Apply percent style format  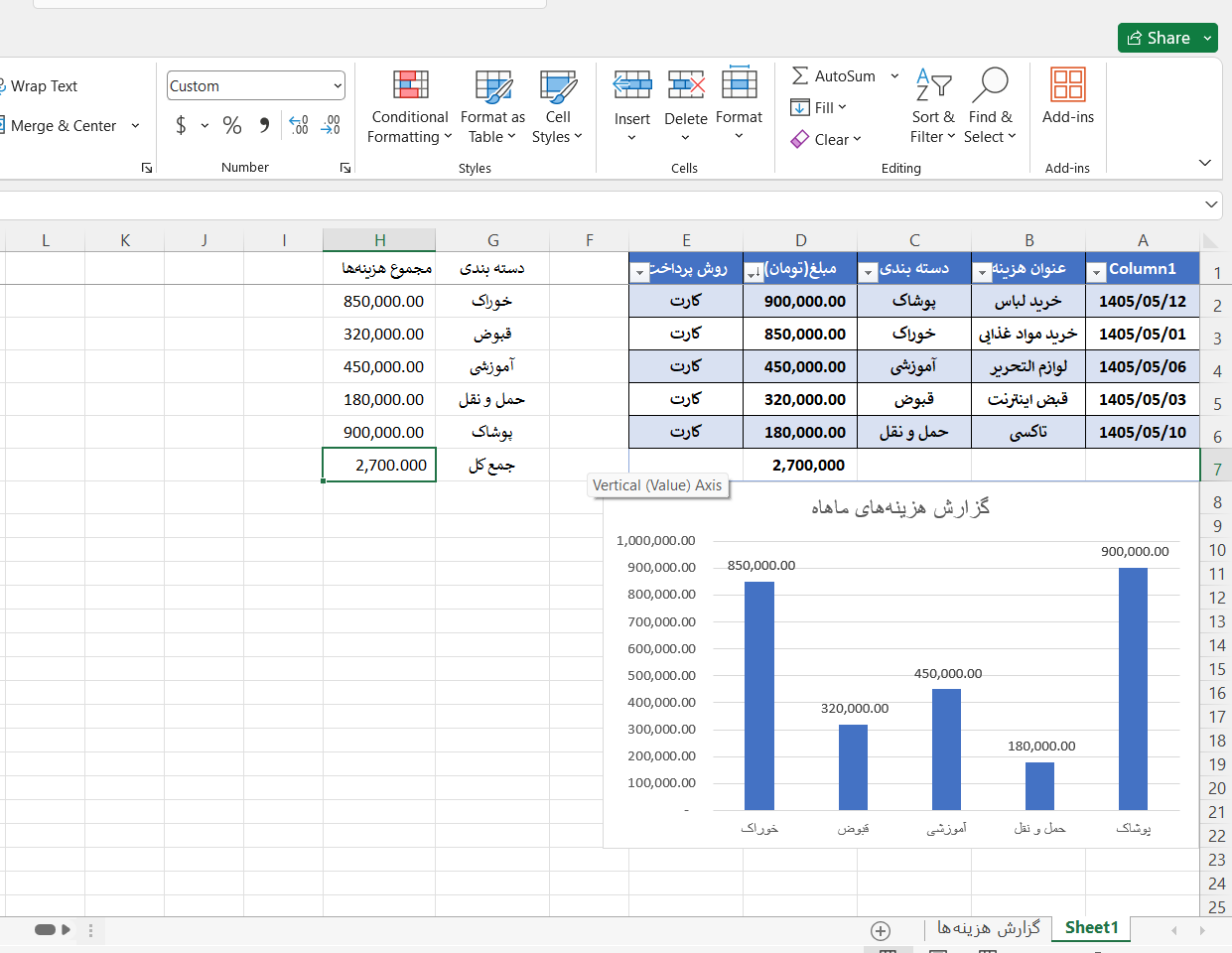coord(232,125)
